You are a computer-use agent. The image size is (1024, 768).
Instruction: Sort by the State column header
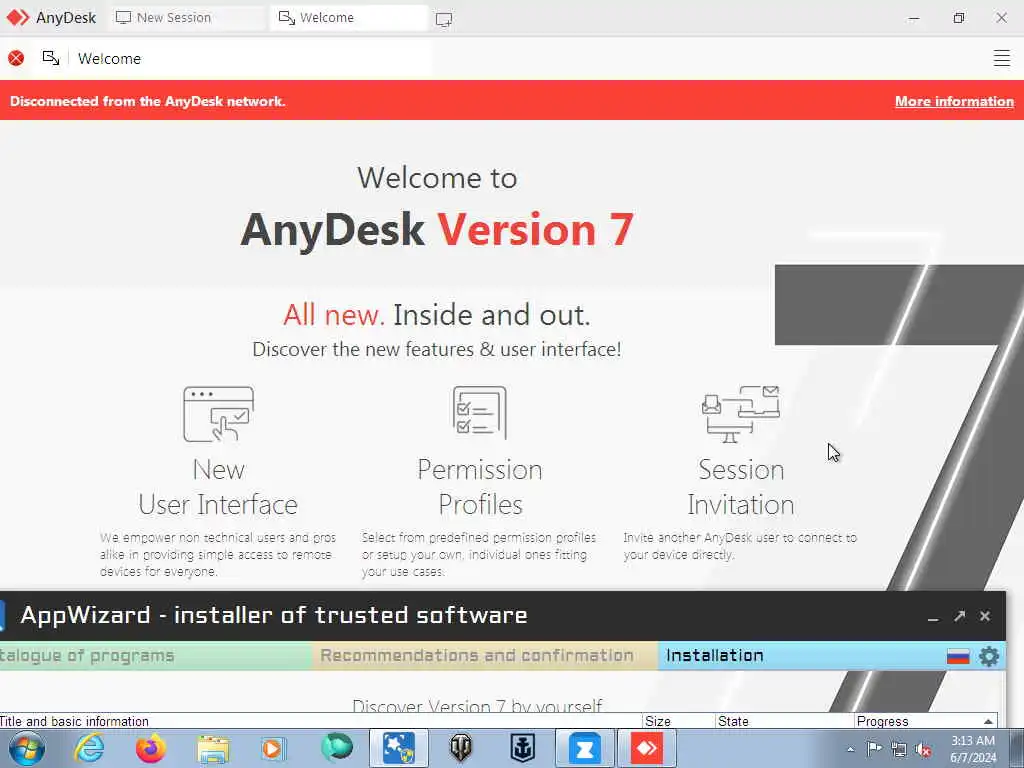[x=784, y=721]
